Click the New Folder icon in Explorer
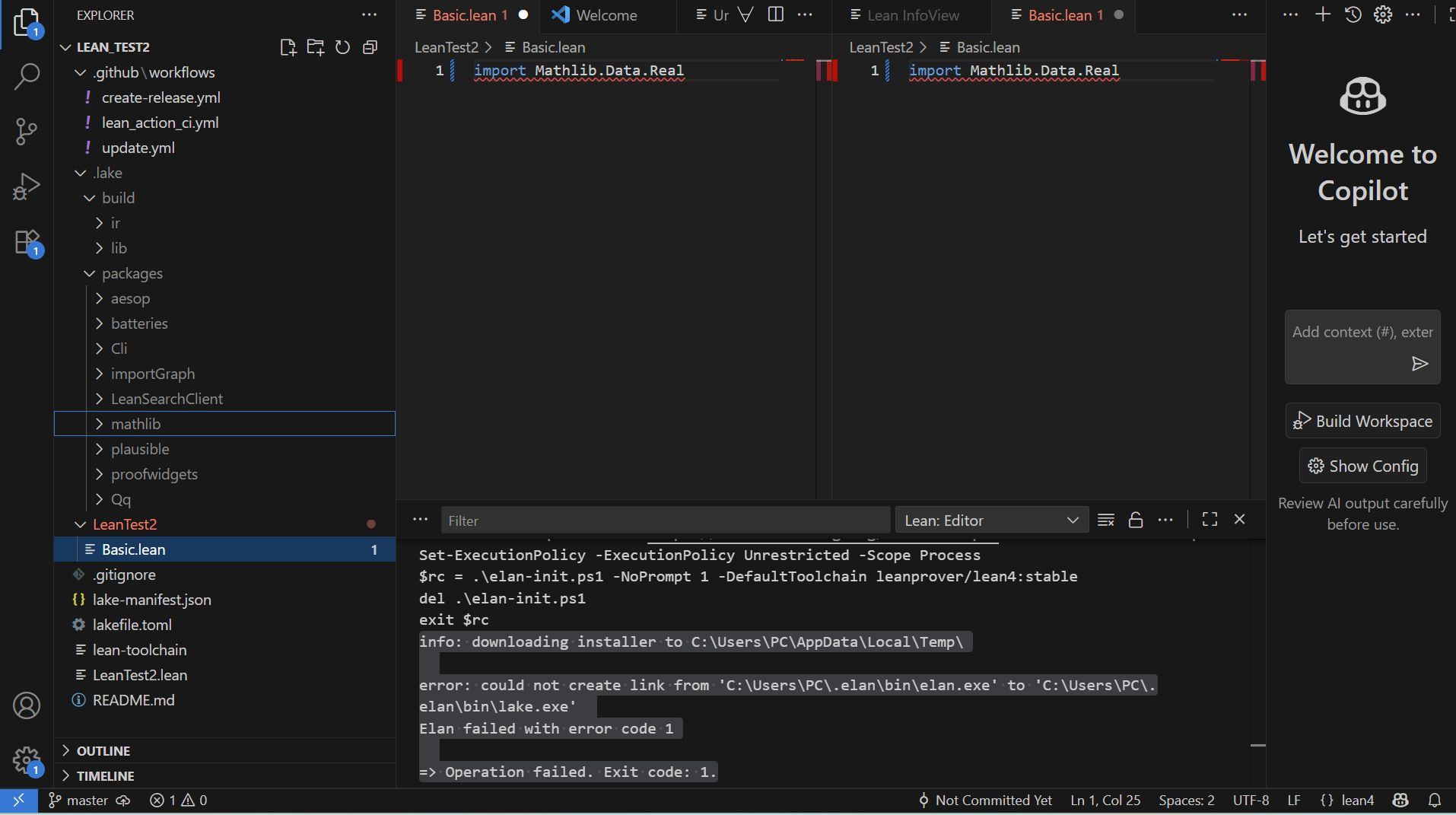1456x815 pixels. click(x=315, y=47)
